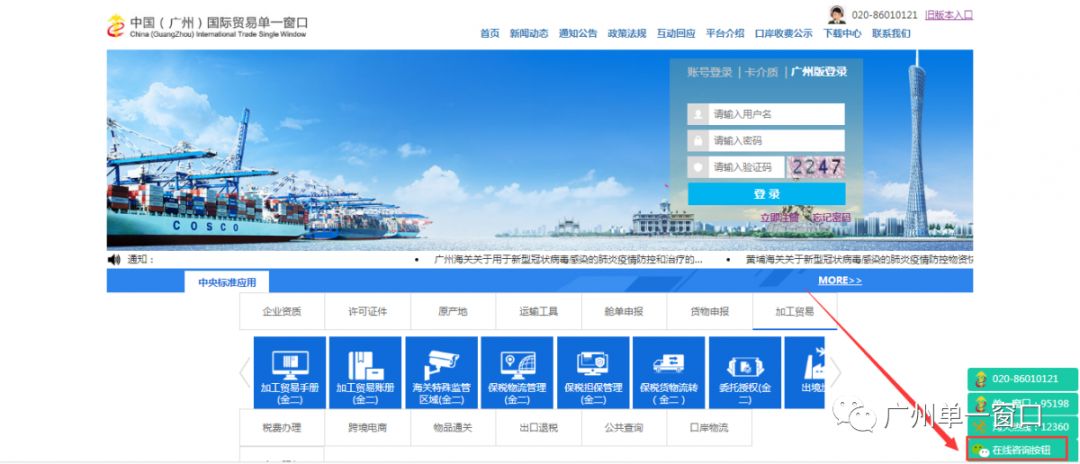
Task: Click the green 020-86010121 hotline badge
Action: [x=1023, y=379]
